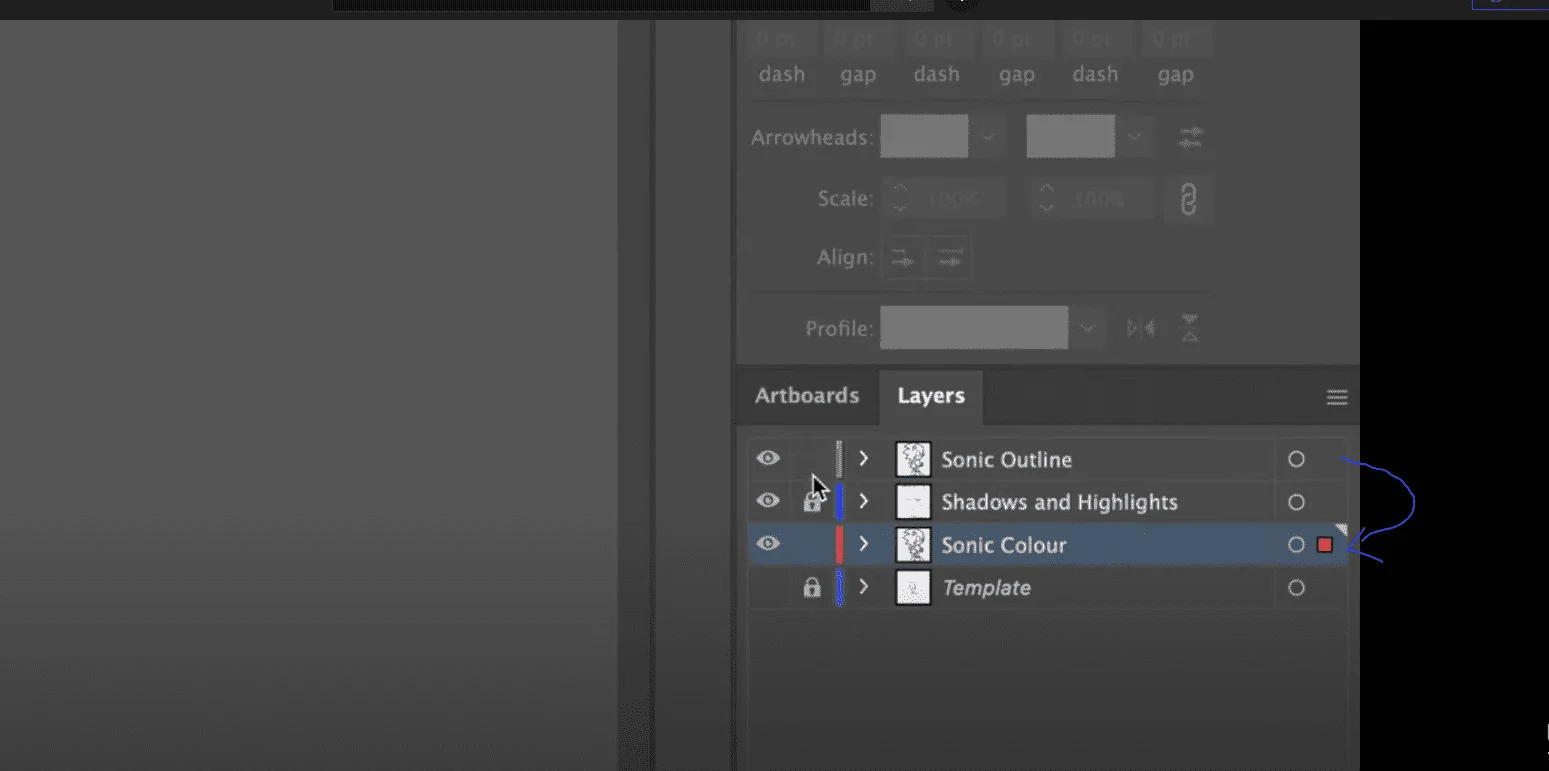Click the target circle for Sonic Colour
This screenshot has height=771, width=1549.
pyautogui.click(x=1296, y=545)
